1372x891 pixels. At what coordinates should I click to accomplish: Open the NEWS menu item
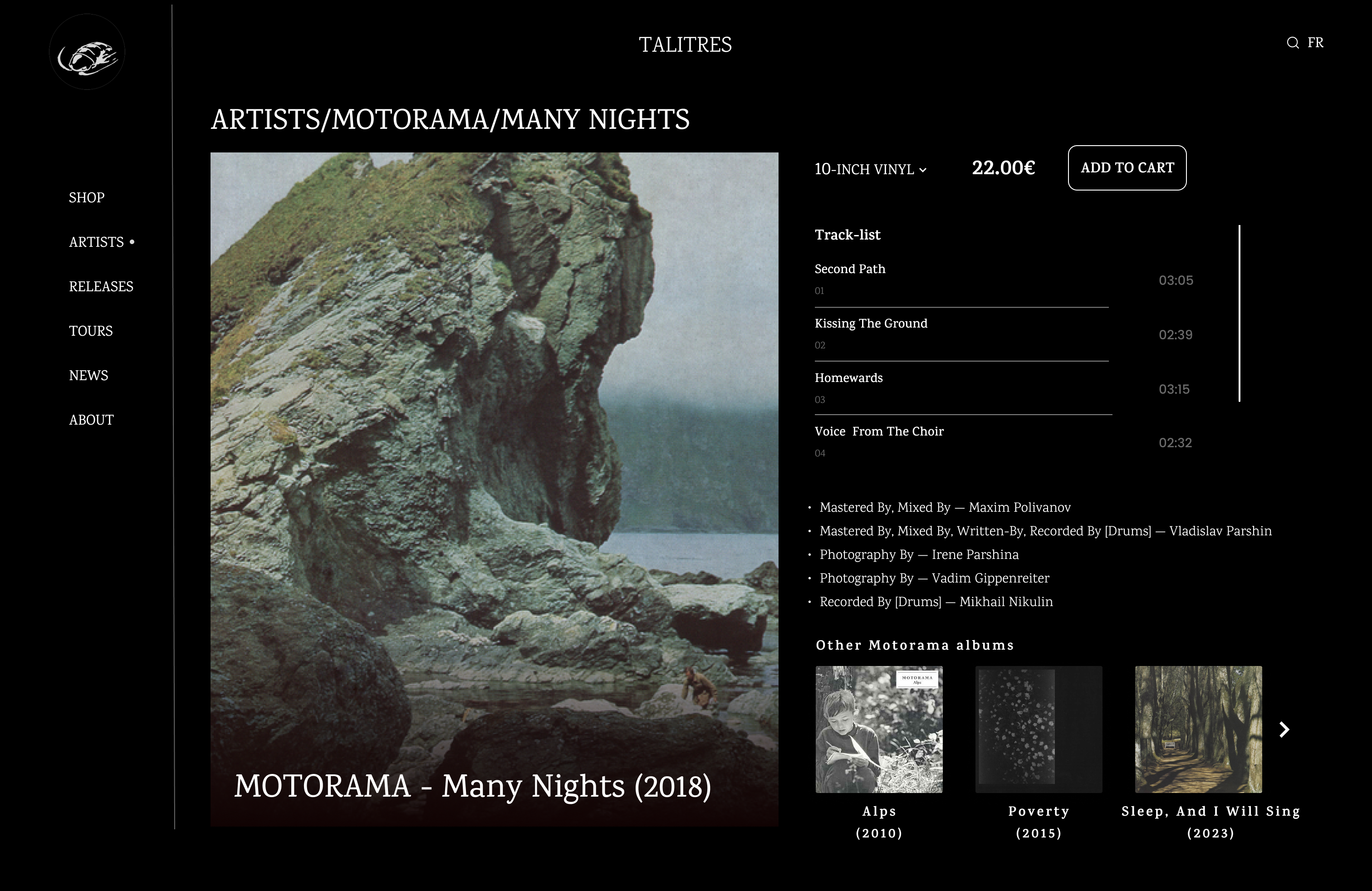click(89, 375)
